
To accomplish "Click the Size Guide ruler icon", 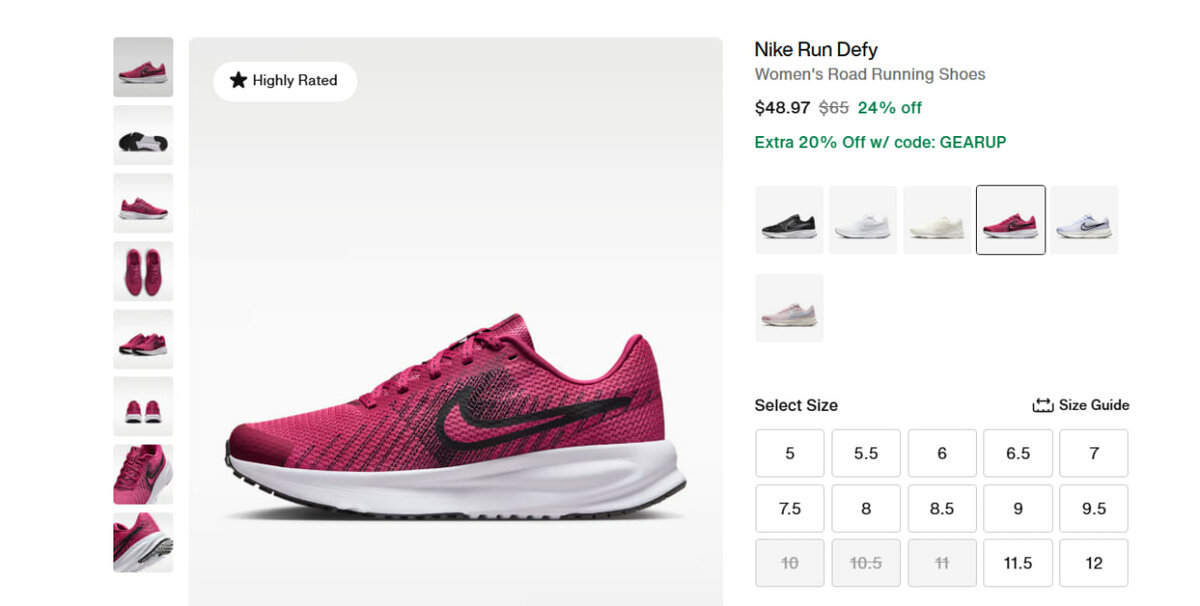I will [1043, 405].
